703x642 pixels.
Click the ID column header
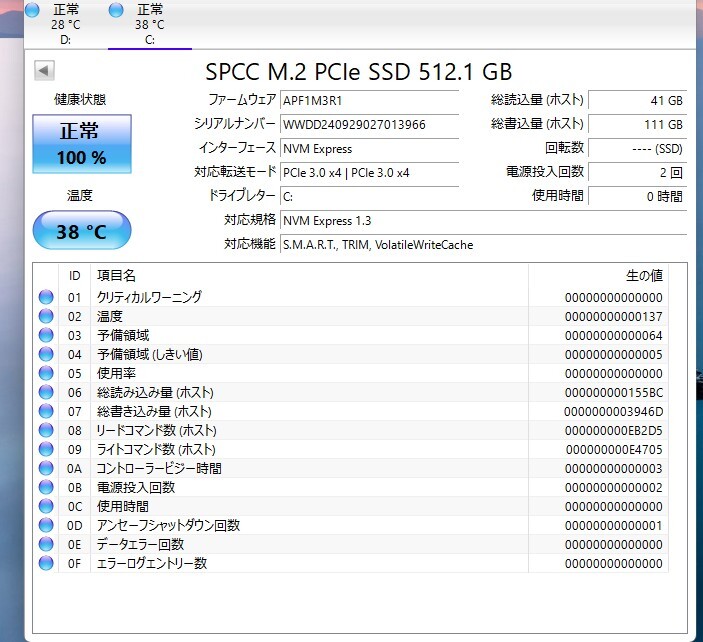click(74, 276)
